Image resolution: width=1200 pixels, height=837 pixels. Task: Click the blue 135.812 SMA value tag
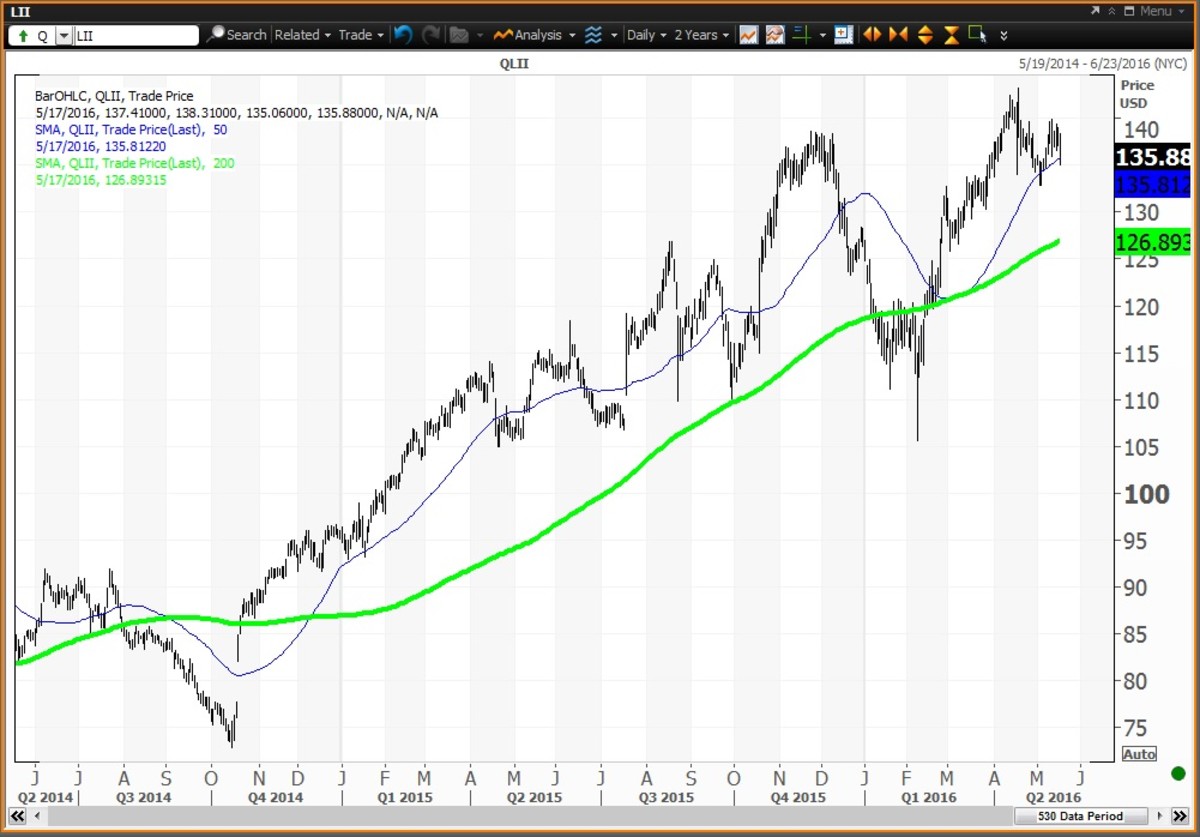coord(1152,184)
